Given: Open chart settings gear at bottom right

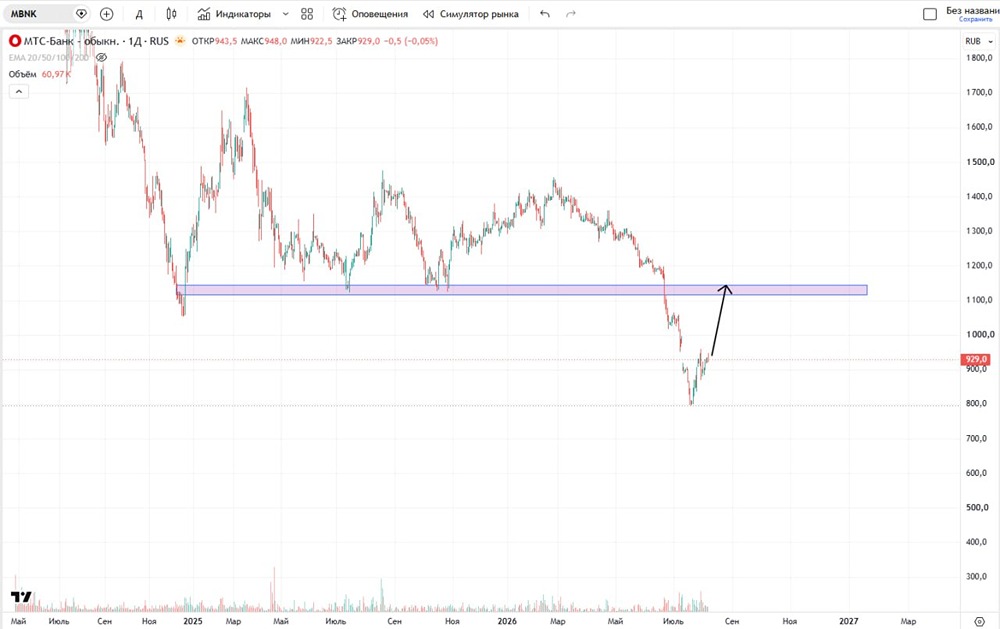Looking at the screenshot, I should pyautogui.click(x=980, y=621).
